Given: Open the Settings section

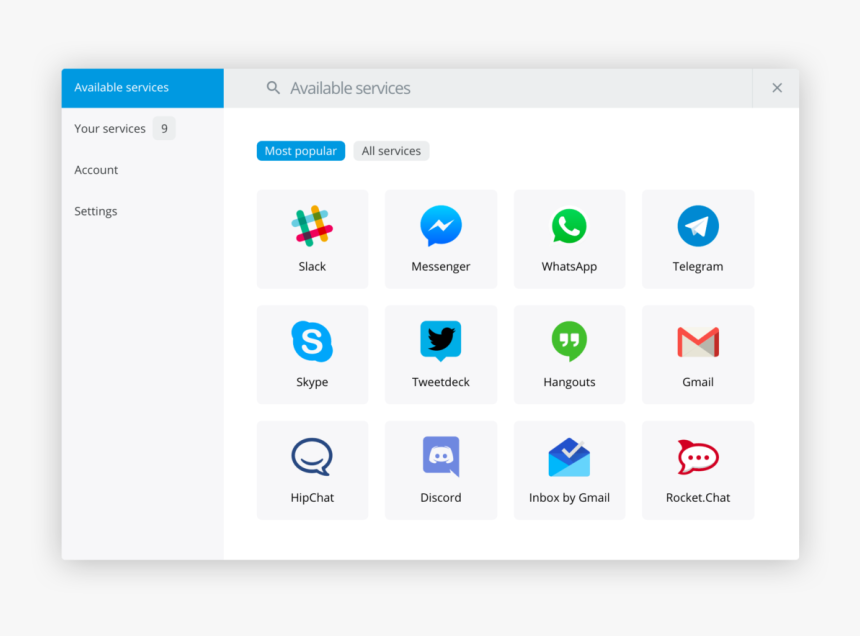Looking at the screenshot, I should point(143,211).
